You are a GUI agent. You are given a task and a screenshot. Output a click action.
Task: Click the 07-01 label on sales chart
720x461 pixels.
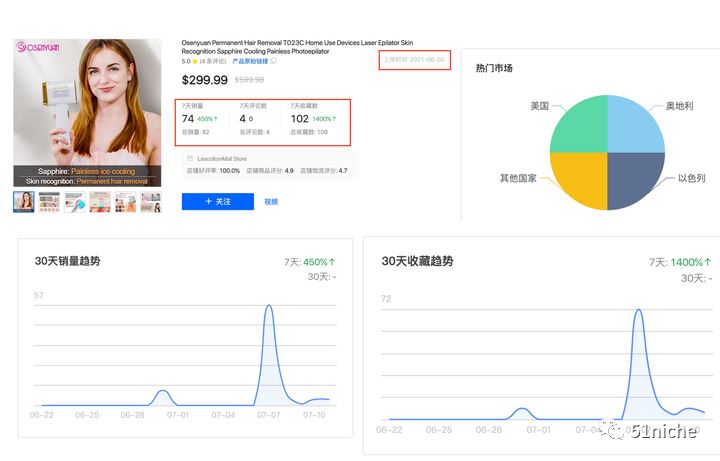[x=178, y=415]
